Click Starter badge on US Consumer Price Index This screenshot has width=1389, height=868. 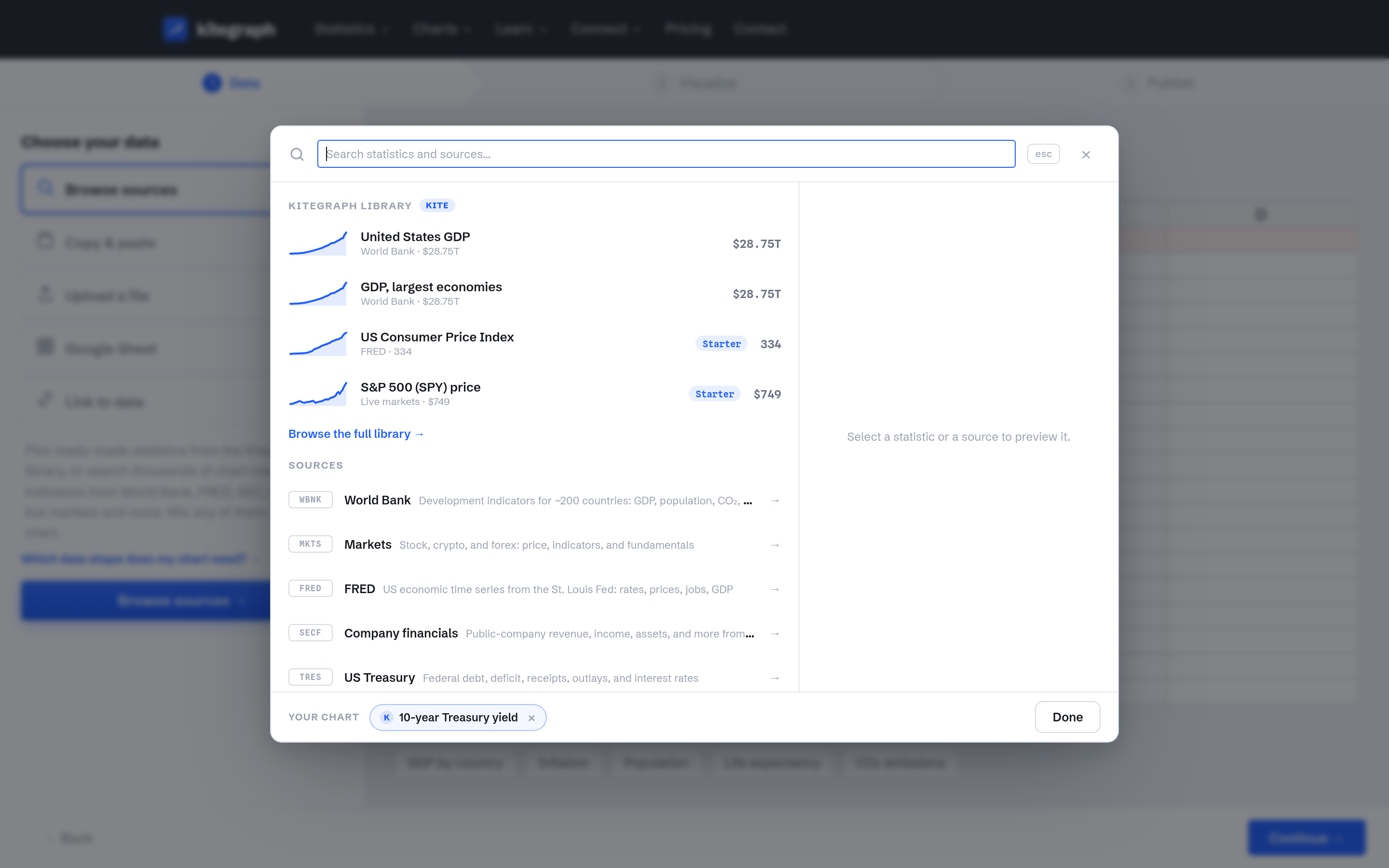pos(722,344)
